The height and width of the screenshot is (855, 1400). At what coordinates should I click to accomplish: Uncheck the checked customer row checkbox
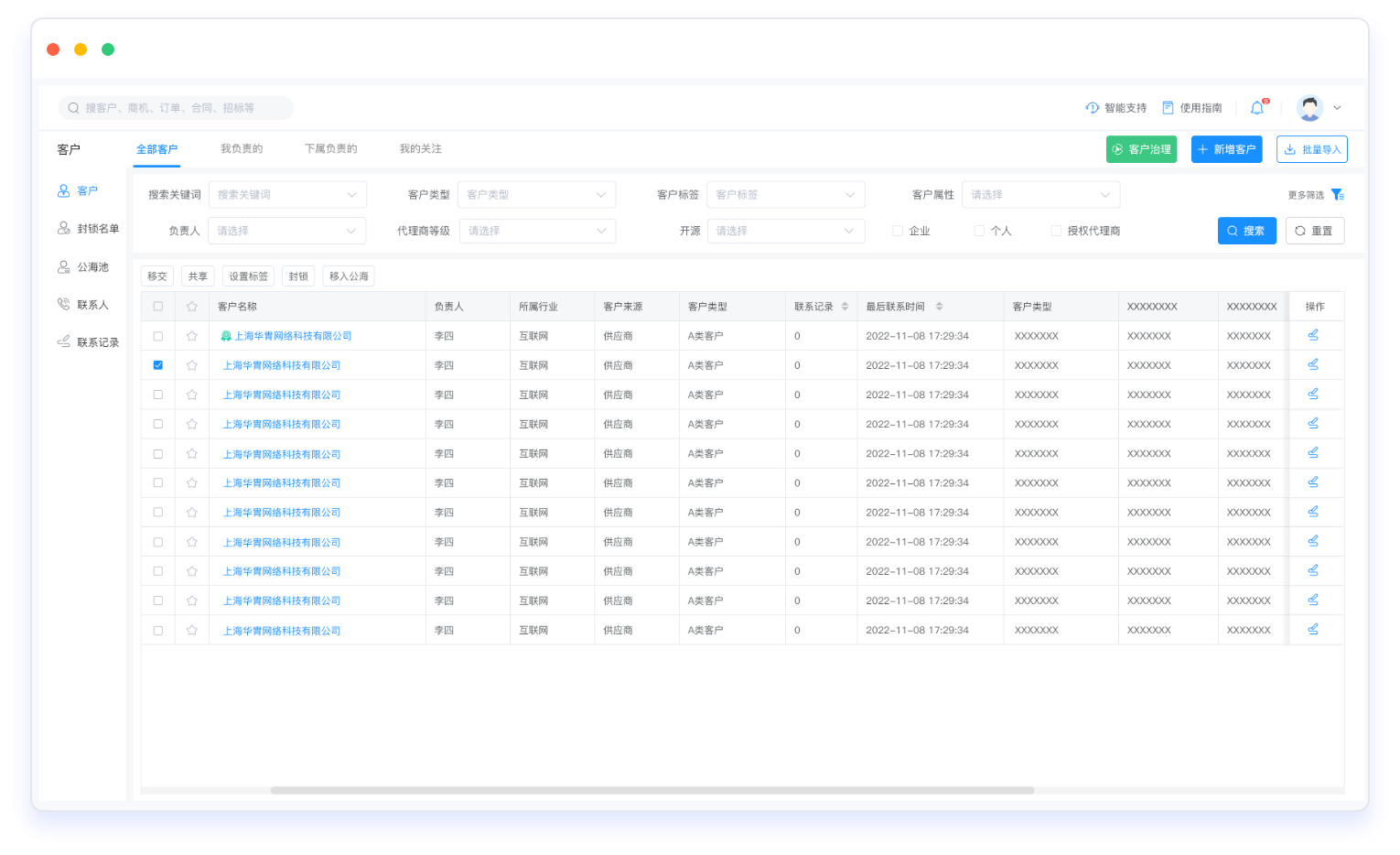[x=158, y=365]
